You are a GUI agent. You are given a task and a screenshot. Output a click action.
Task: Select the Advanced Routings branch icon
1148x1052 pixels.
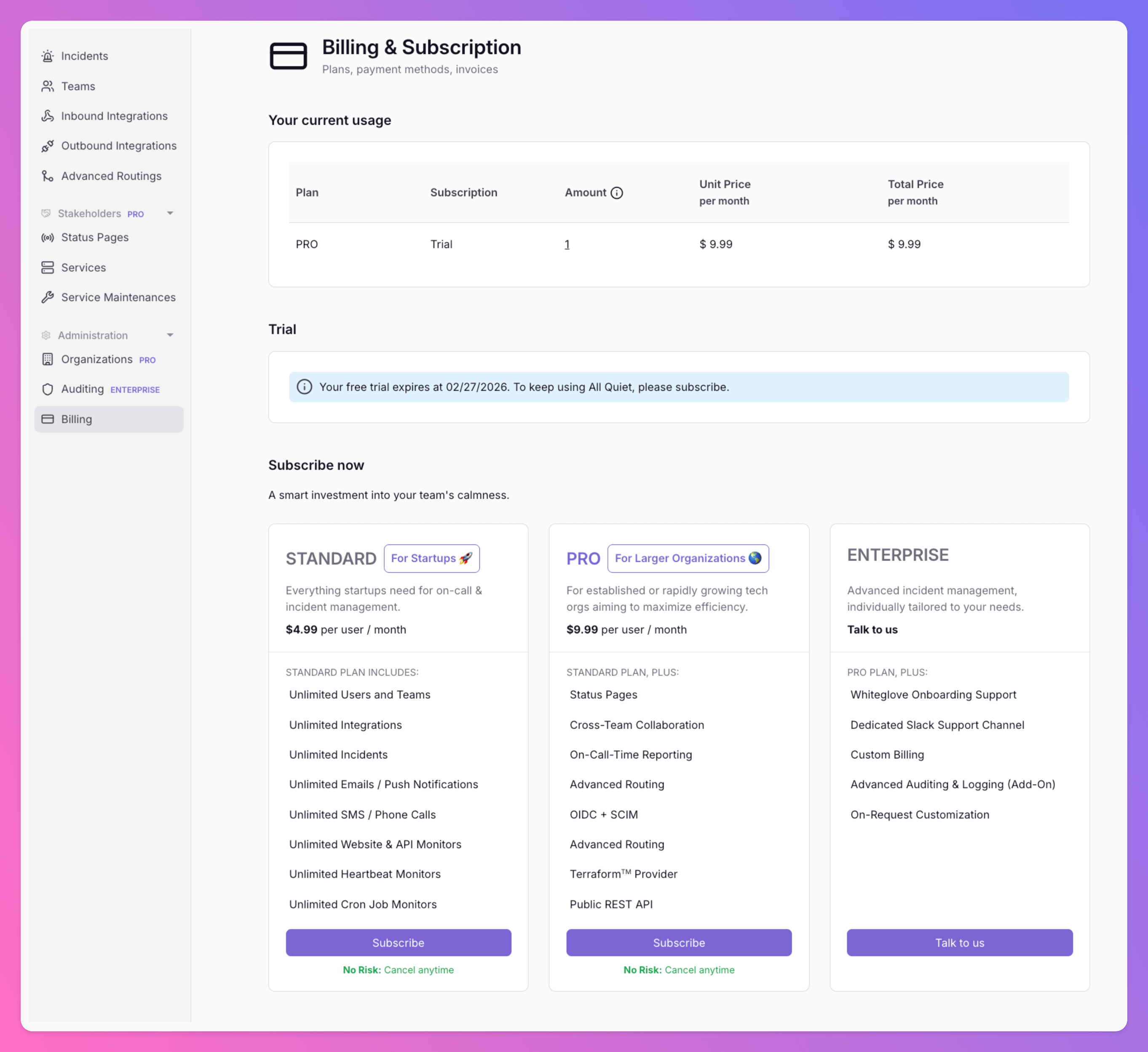tap(48, 176)
